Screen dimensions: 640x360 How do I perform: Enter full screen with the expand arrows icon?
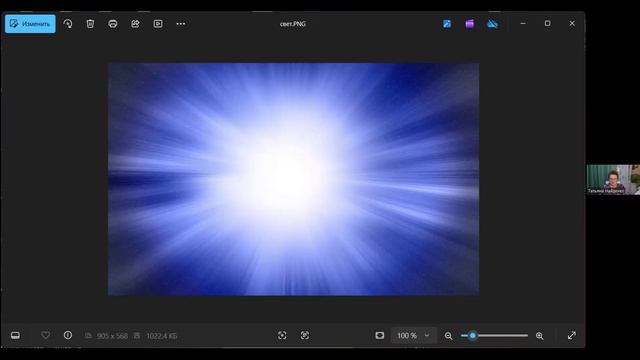(572, 336)
